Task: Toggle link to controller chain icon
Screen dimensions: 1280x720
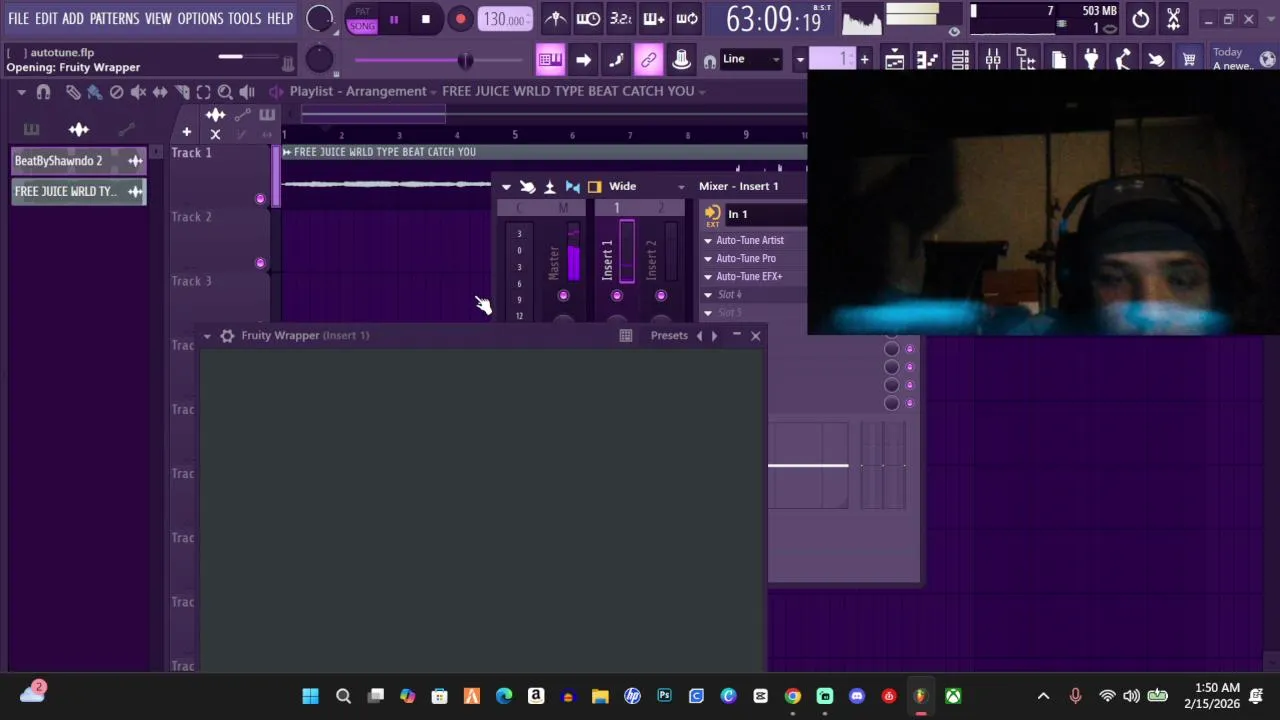Action: coord(649,60)
